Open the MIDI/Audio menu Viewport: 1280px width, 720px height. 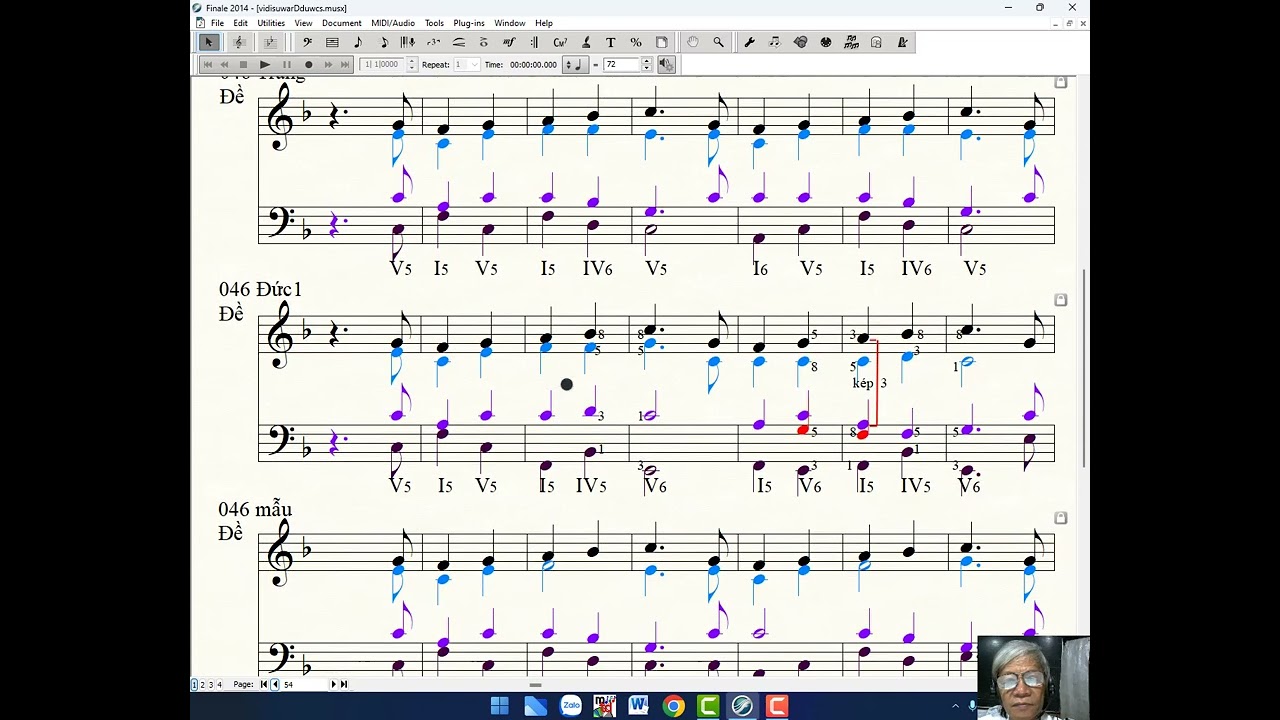click(x=393, y=23)
